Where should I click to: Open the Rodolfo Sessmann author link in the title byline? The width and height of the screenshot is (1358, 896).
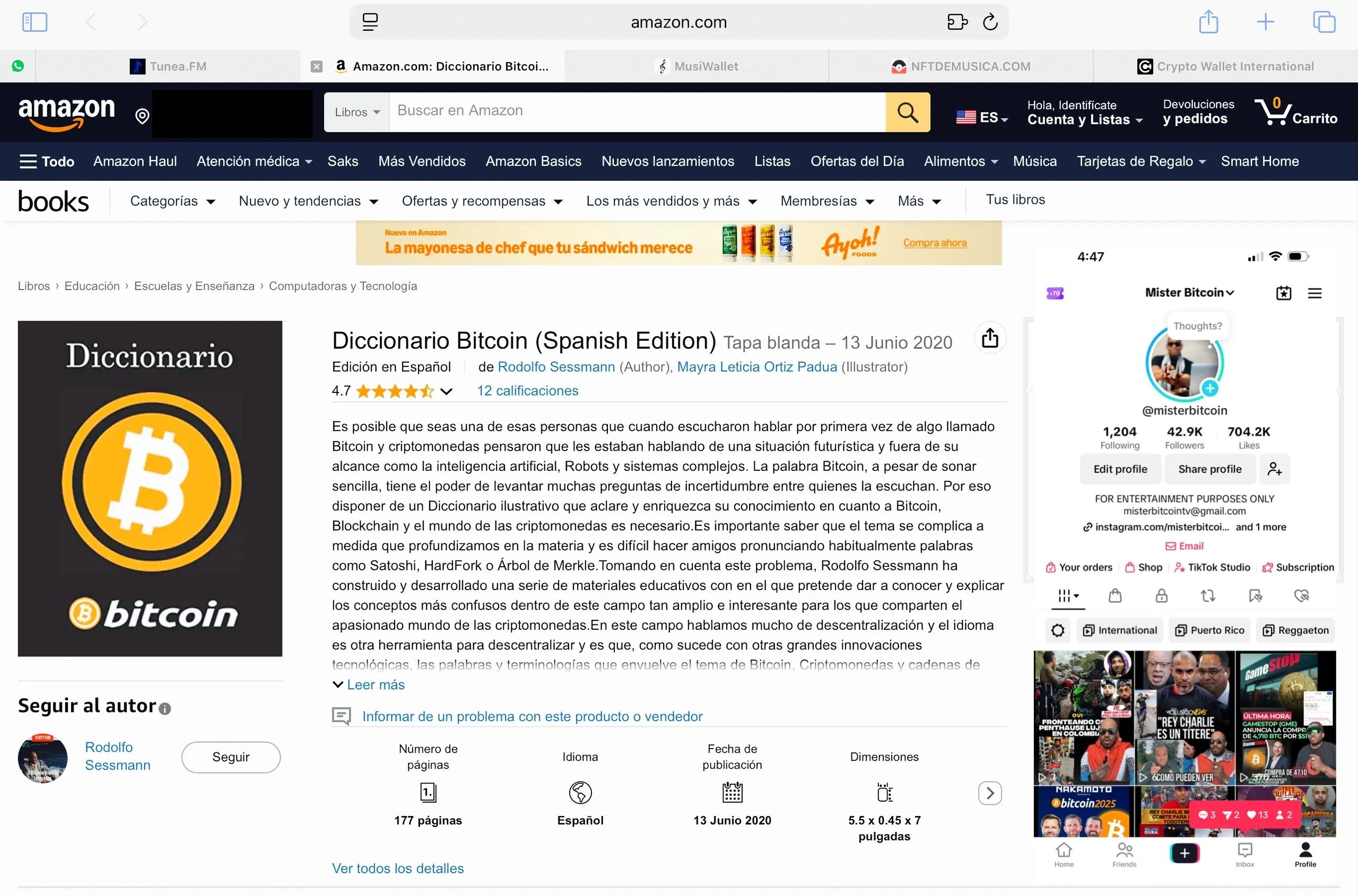[x=556, y=367]
